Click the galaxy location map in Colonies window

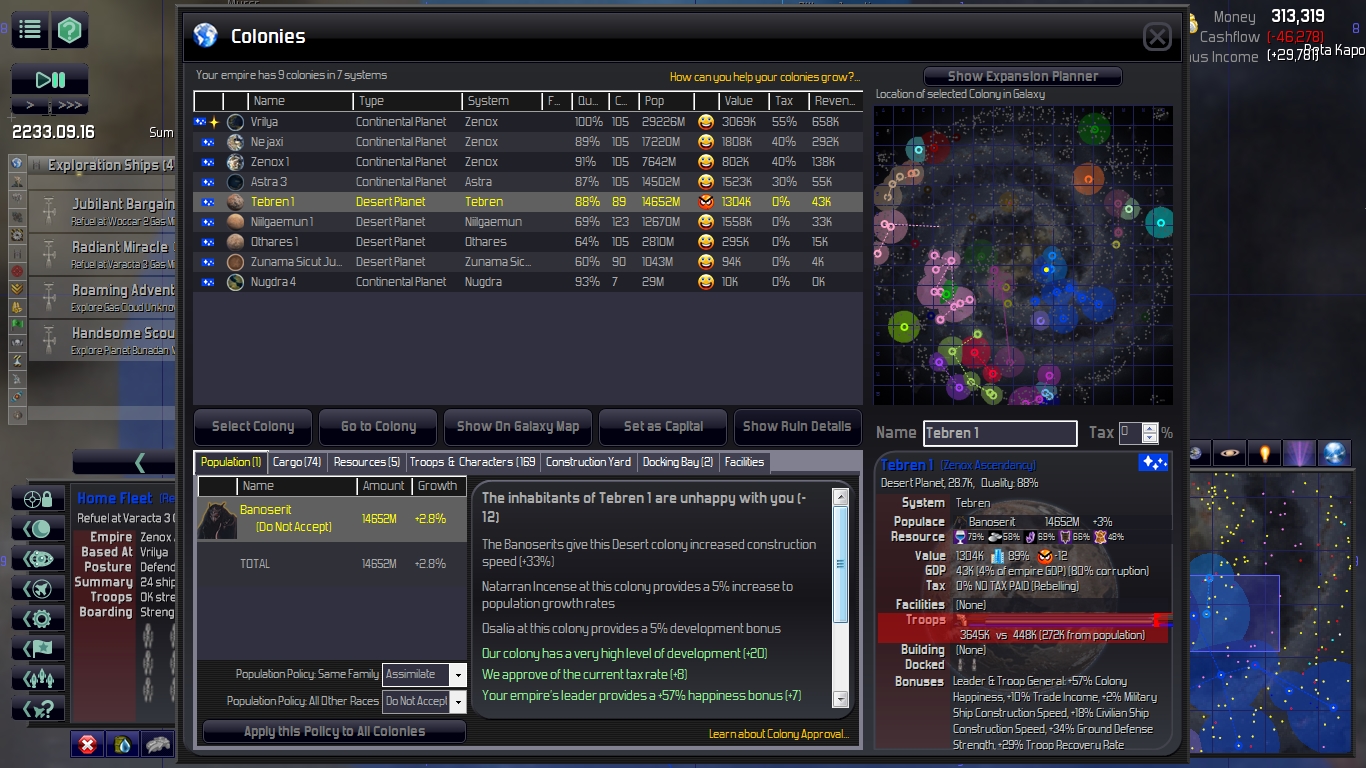click(x=1023, y=255)
